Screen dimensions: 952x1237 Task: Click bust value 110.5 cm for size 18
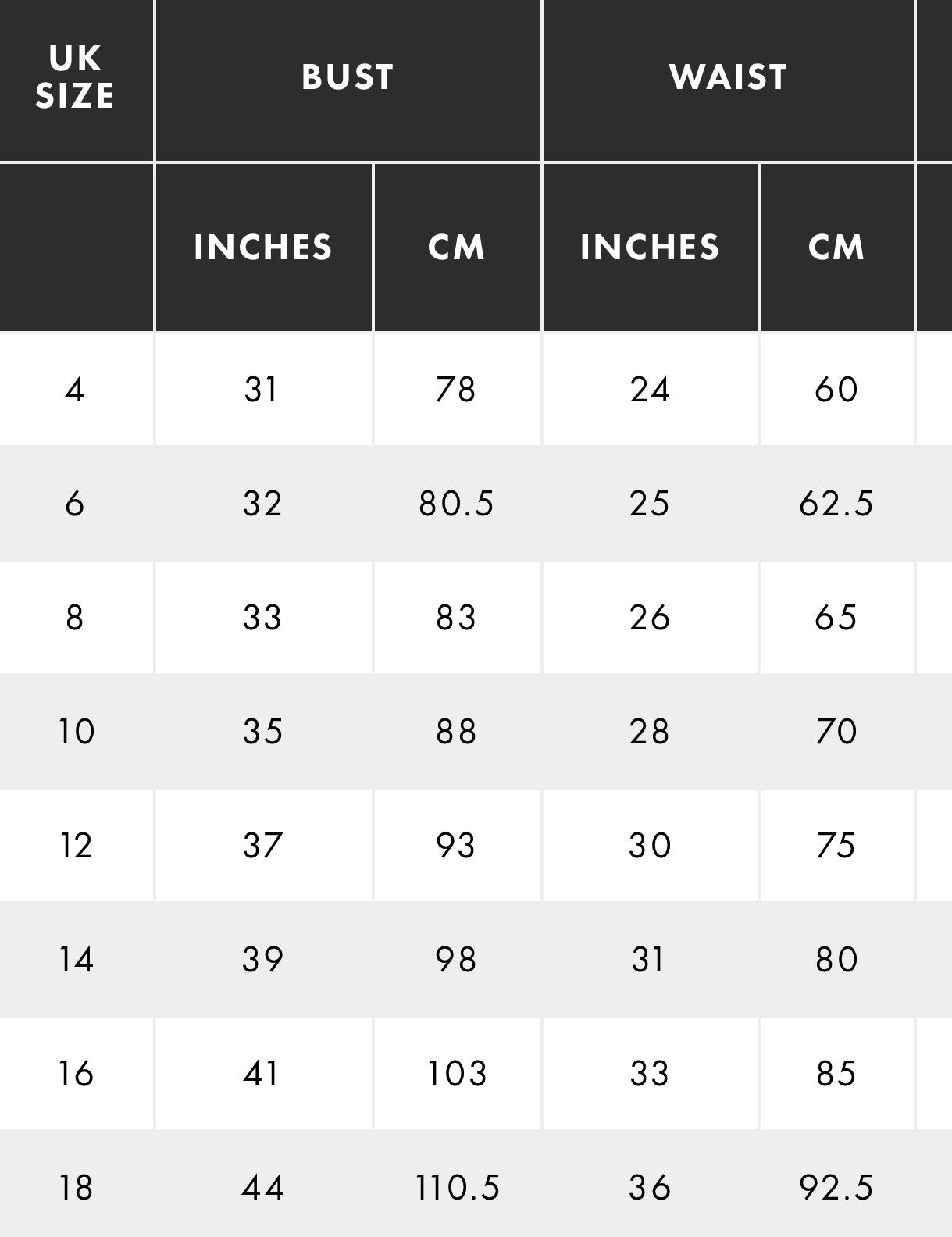(x=456, y=1188)
